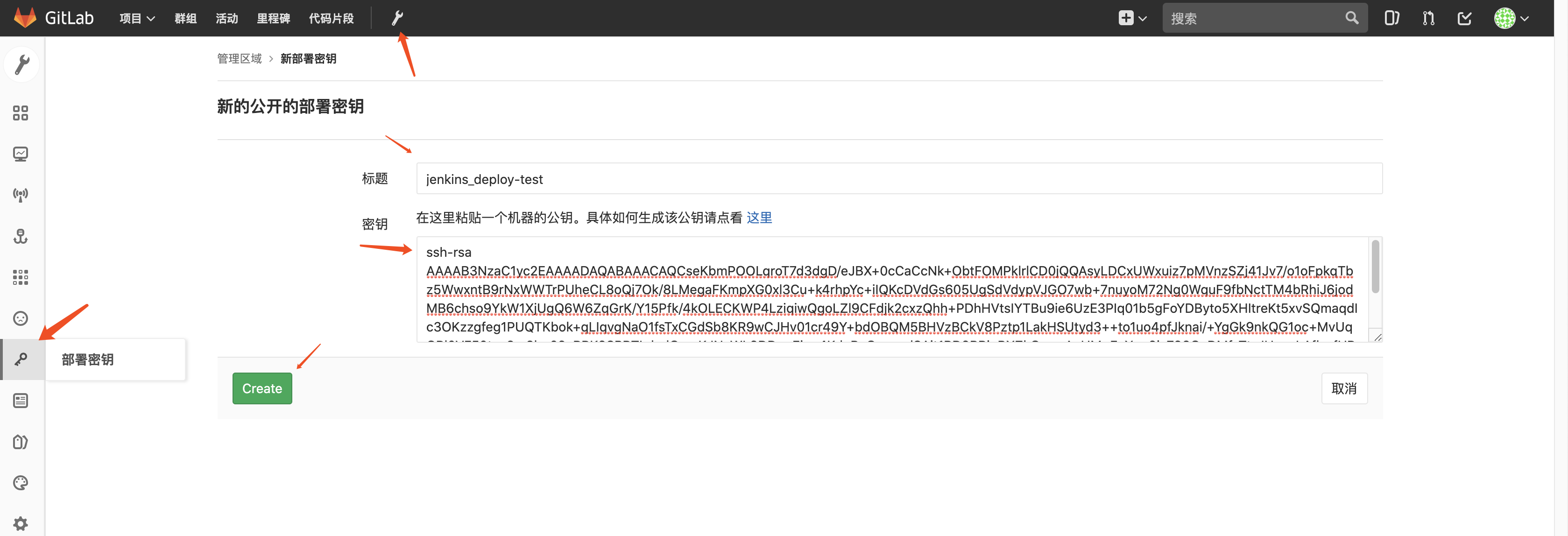This screenshot has width=1568, height=536.
Task: Open merge requests icon in top bar
Action: click(1428, 18)
